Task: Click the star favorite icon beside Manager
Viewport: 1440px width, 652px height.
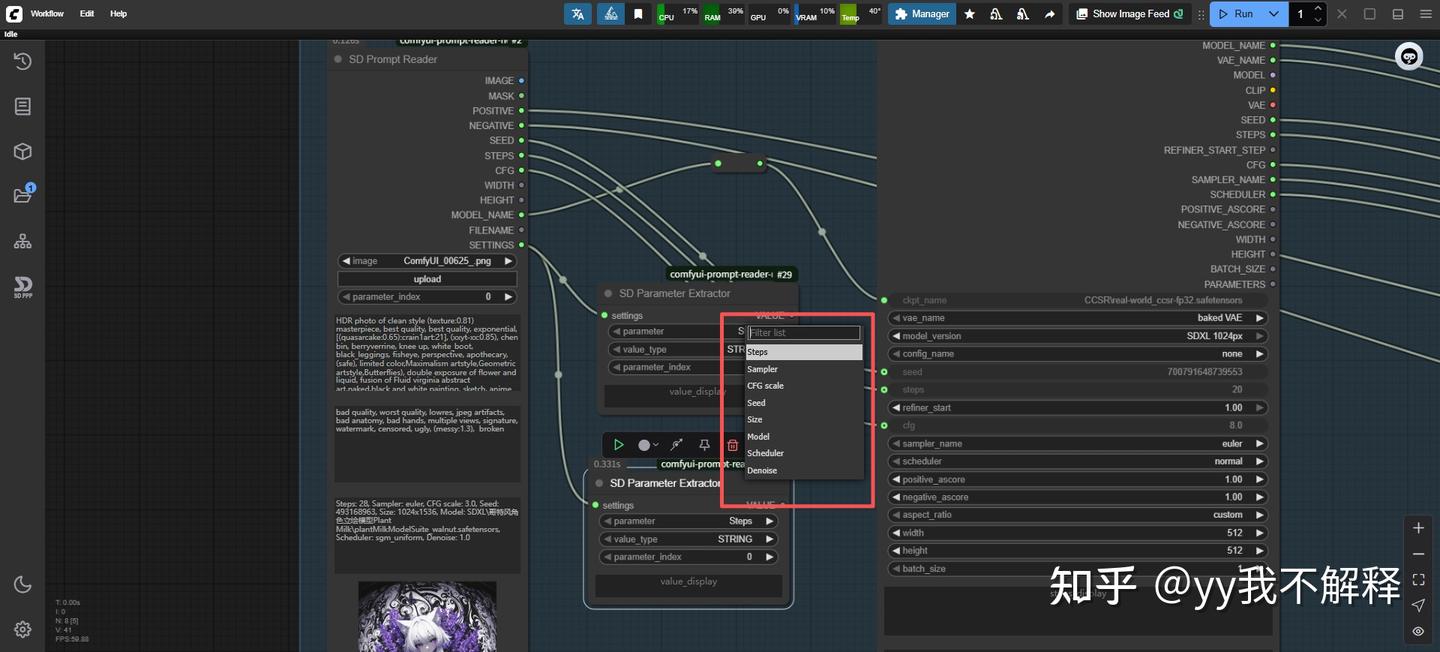Action: [x=969, y=14]
